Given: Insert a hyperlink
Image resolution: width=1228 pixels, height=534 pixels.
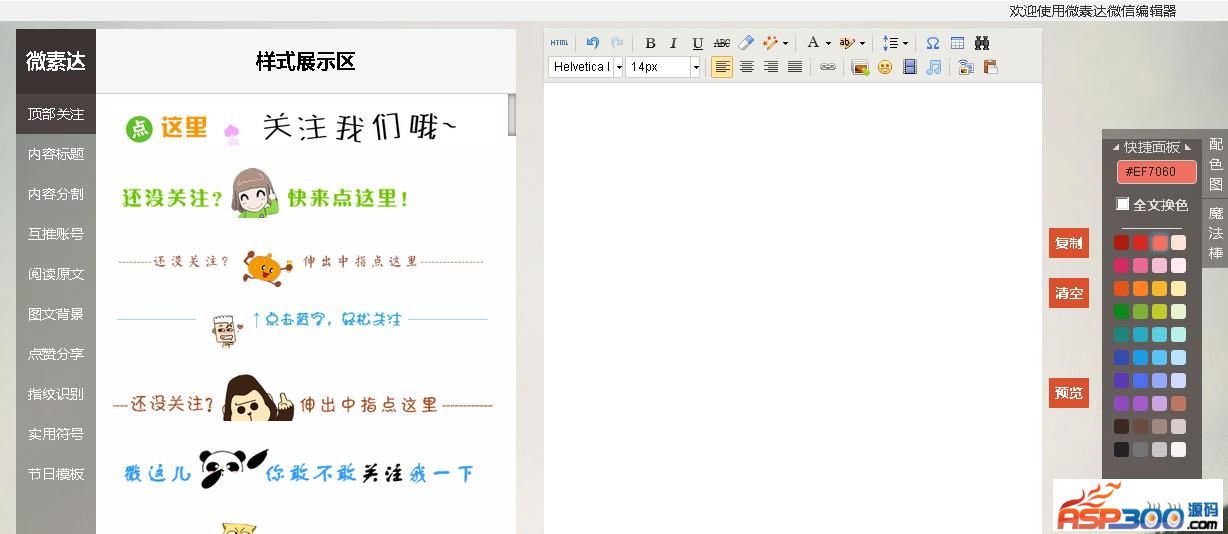Looking at the screenshot, I should (827, 67).
